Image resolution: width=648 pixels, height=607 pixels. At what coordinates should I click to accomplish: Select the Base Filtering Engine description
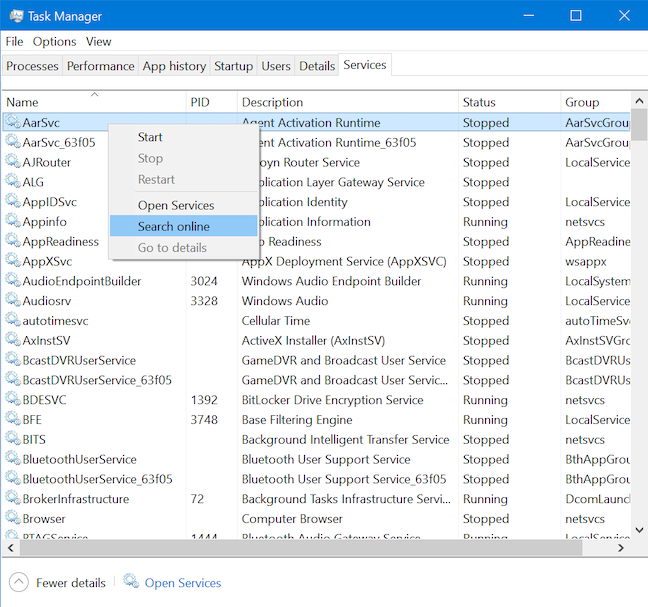297,420
